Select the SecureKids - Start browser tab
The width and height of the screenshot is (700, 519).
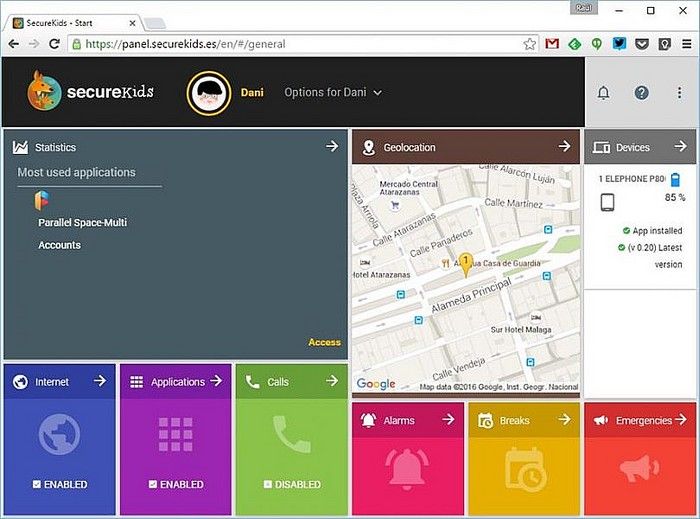[x=70, y=22]
